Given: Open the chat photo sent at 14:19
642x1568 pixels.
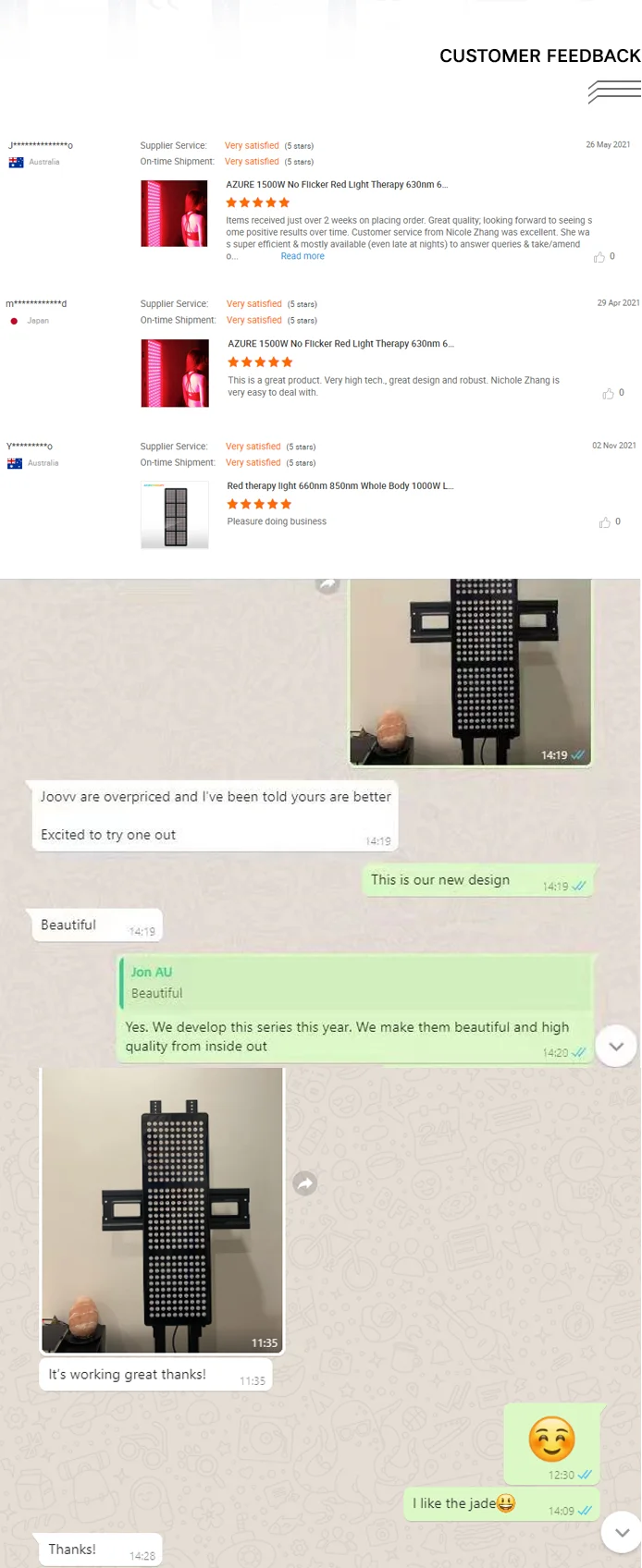Looking at the screenshot, I should coord(470,672).
